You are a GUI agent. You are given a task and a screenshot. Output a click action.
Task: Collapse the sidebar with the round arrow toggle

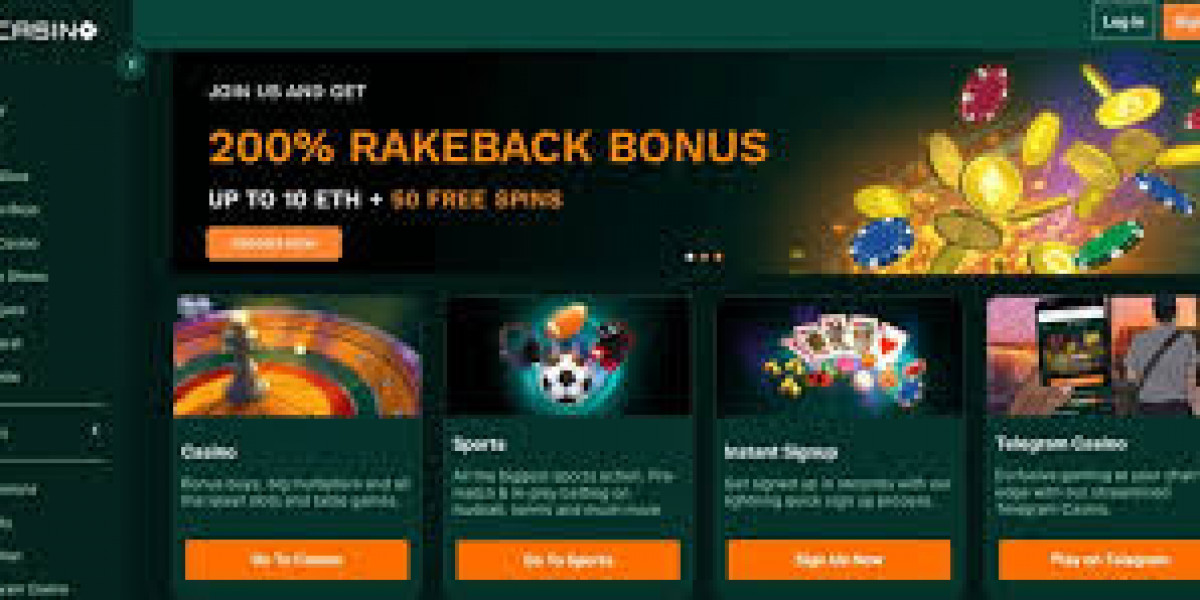pyautogui.click(x=130, y=65)
